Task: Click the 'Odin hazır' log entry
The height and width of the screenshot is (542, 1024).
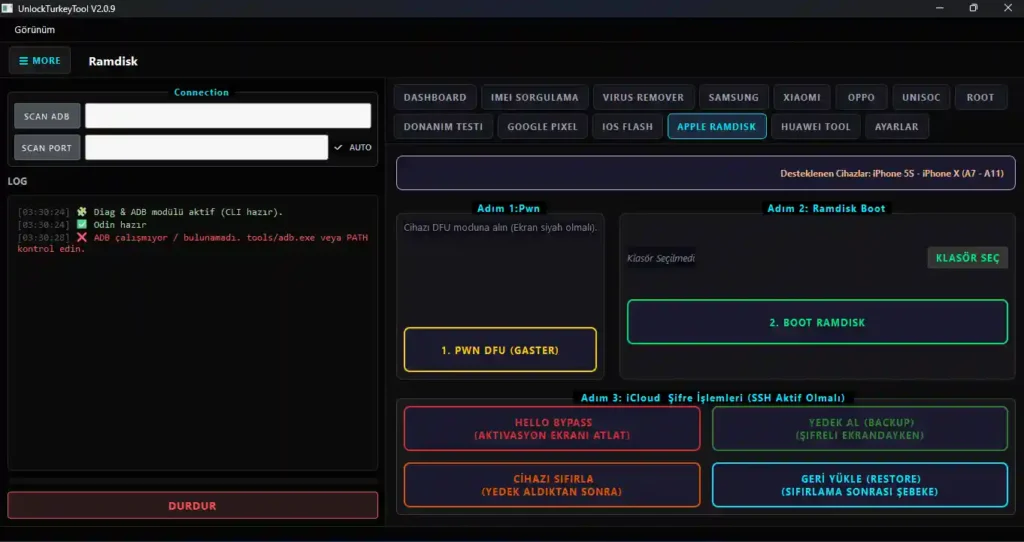Action: [120, 225]
